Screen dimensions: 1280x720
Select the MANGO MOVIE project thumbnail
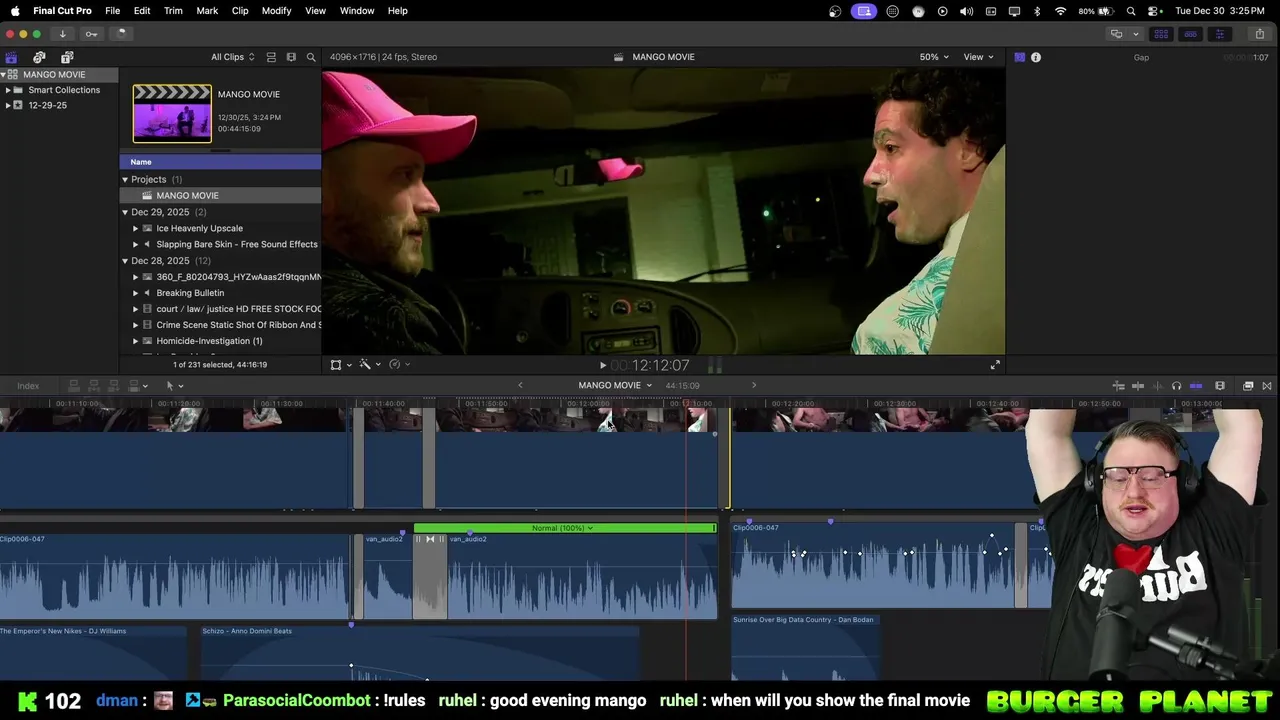172,113
